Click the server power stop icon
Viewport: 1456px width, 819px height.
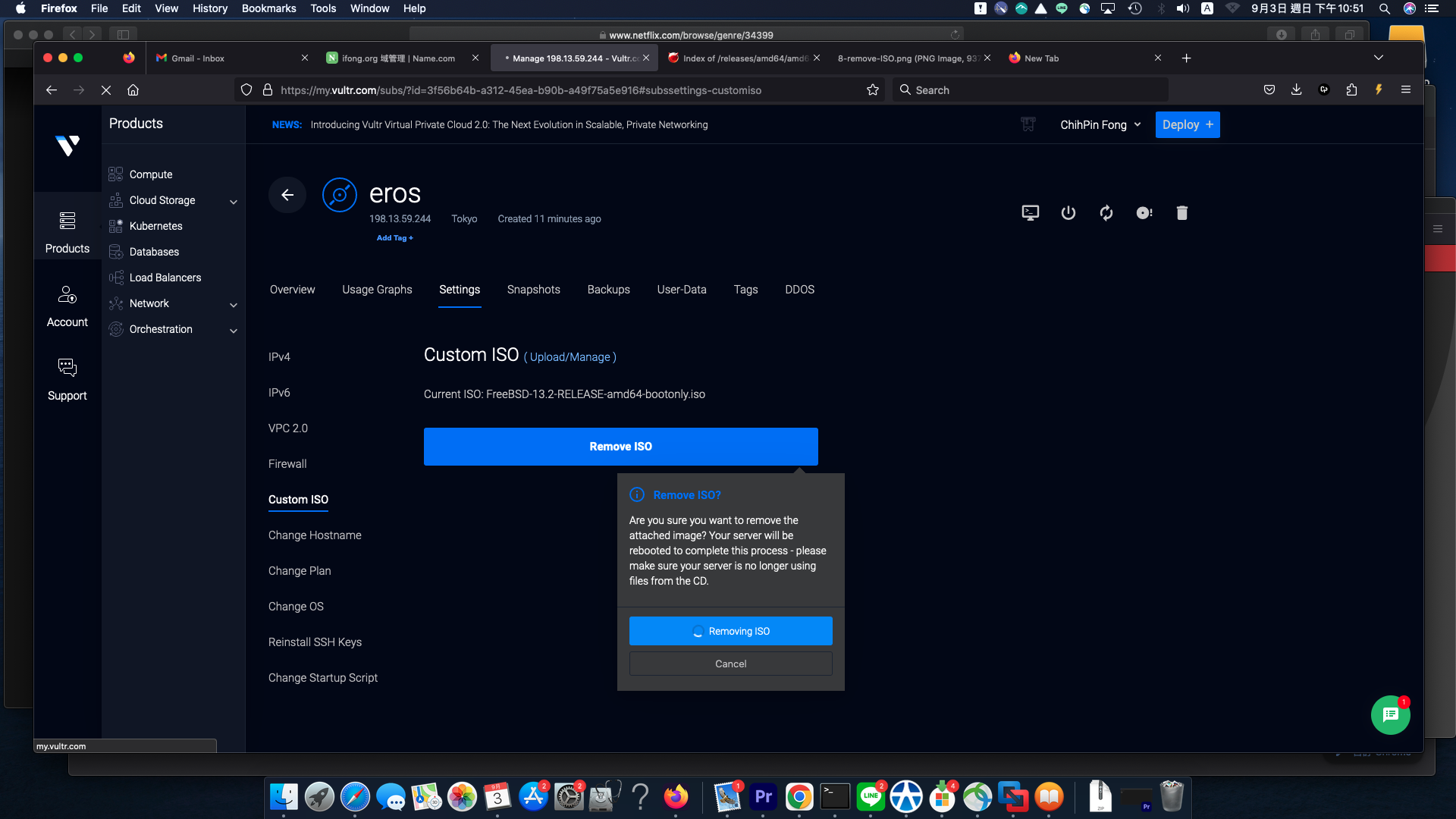(x=1068, y=213)
